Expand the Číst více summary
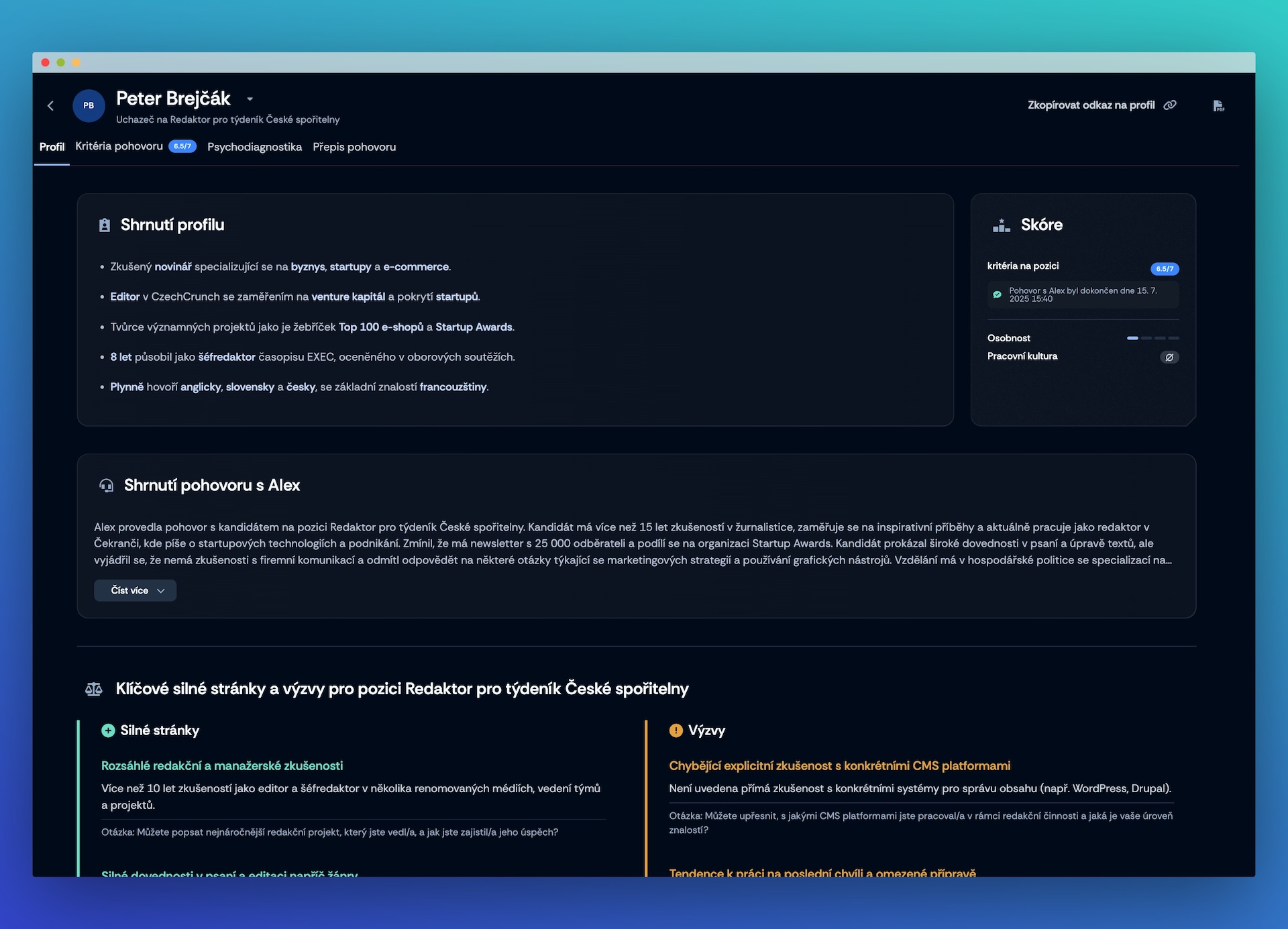Viewport: 1288px width, 929px height. (136, 590)
